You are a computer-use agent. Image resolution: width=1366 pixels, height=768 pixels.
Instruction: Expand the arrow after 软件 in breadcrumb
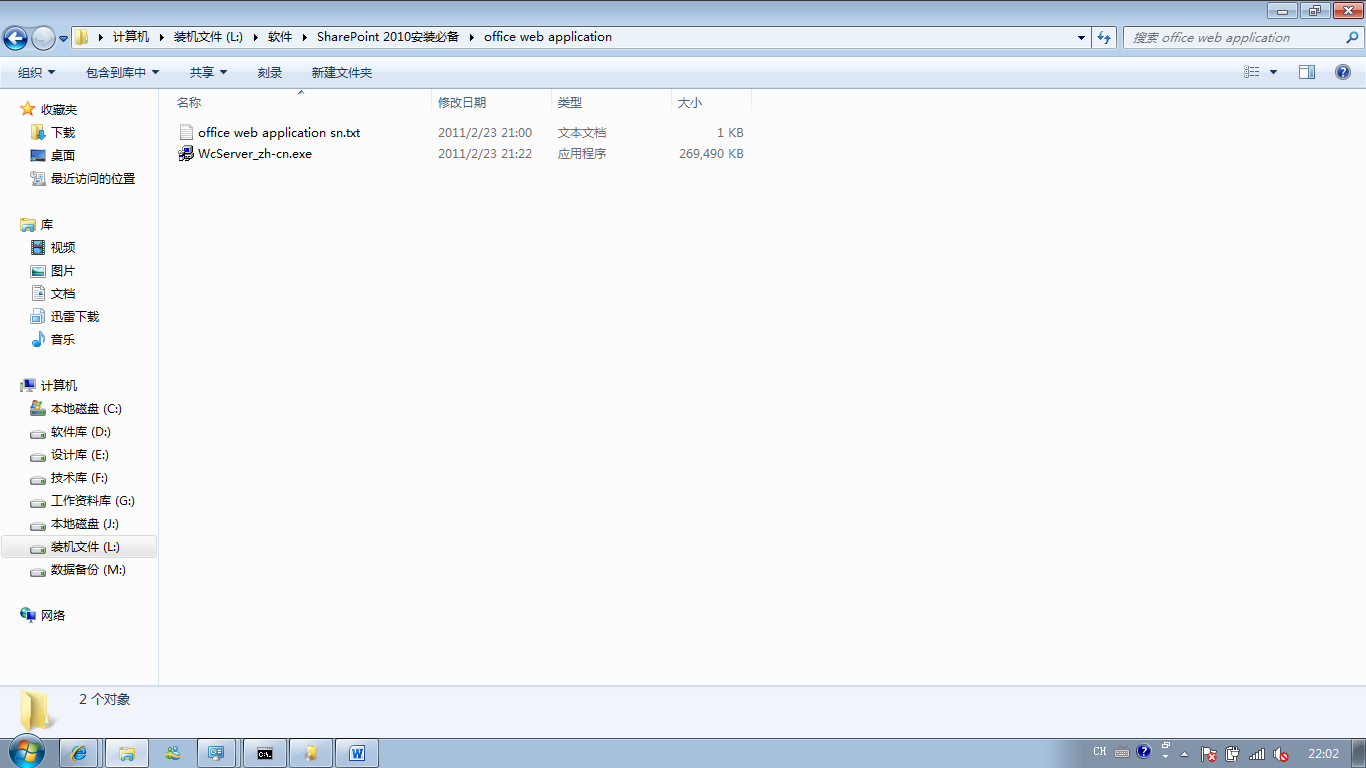coord(305,37)
